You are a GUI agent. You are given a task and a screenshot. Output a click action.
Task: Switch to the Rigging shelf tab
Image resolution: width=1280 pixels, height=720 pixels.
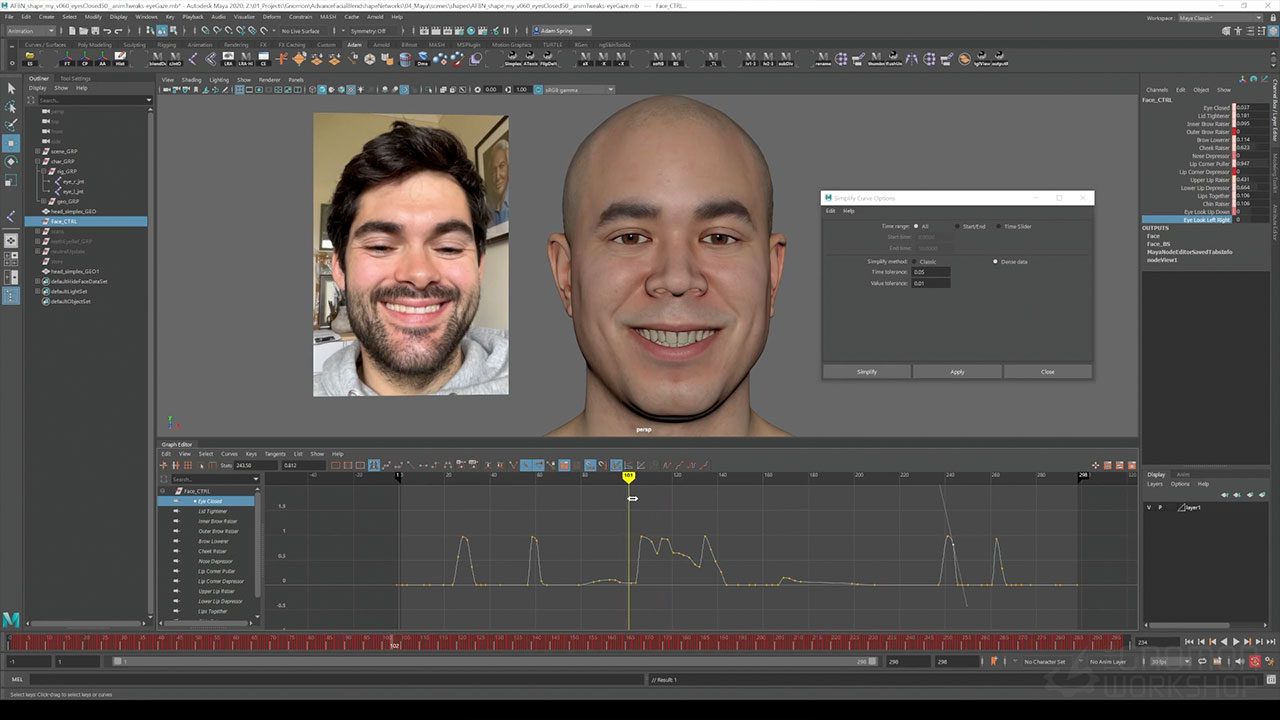166,45
